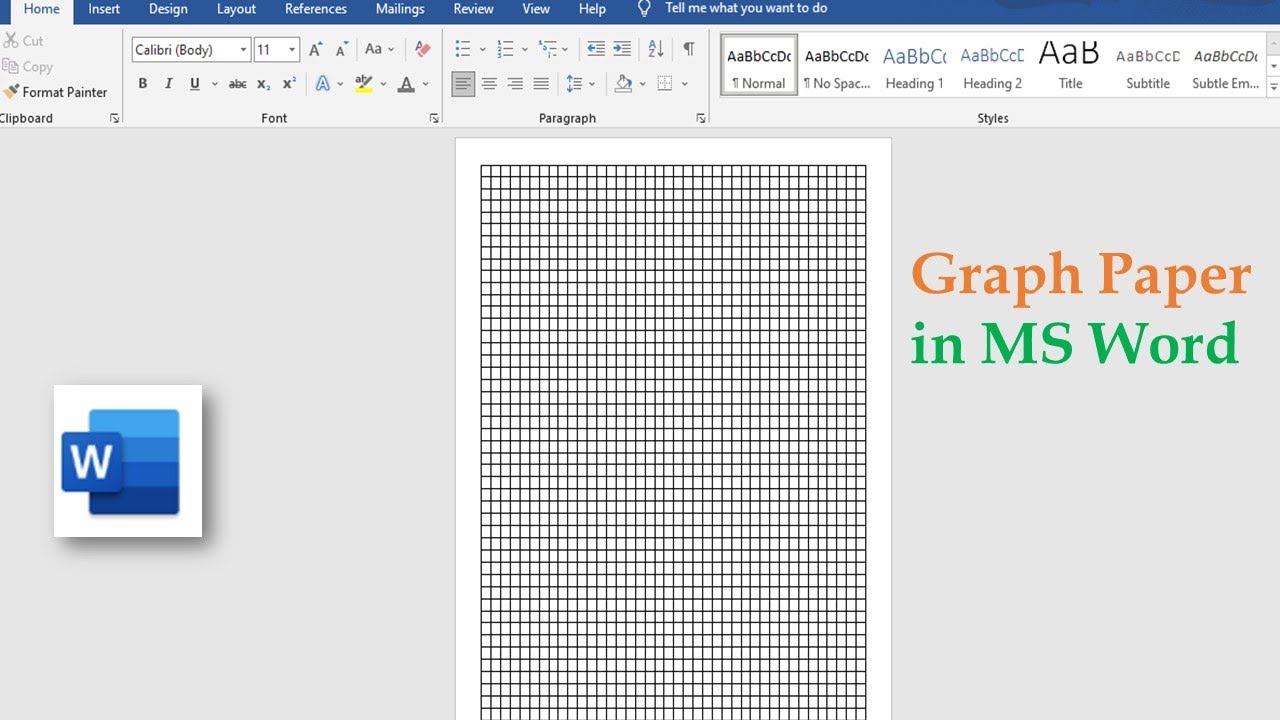Switch to the Mailings tab
This screenshot has width=1280, height=720.
(400, 9)
